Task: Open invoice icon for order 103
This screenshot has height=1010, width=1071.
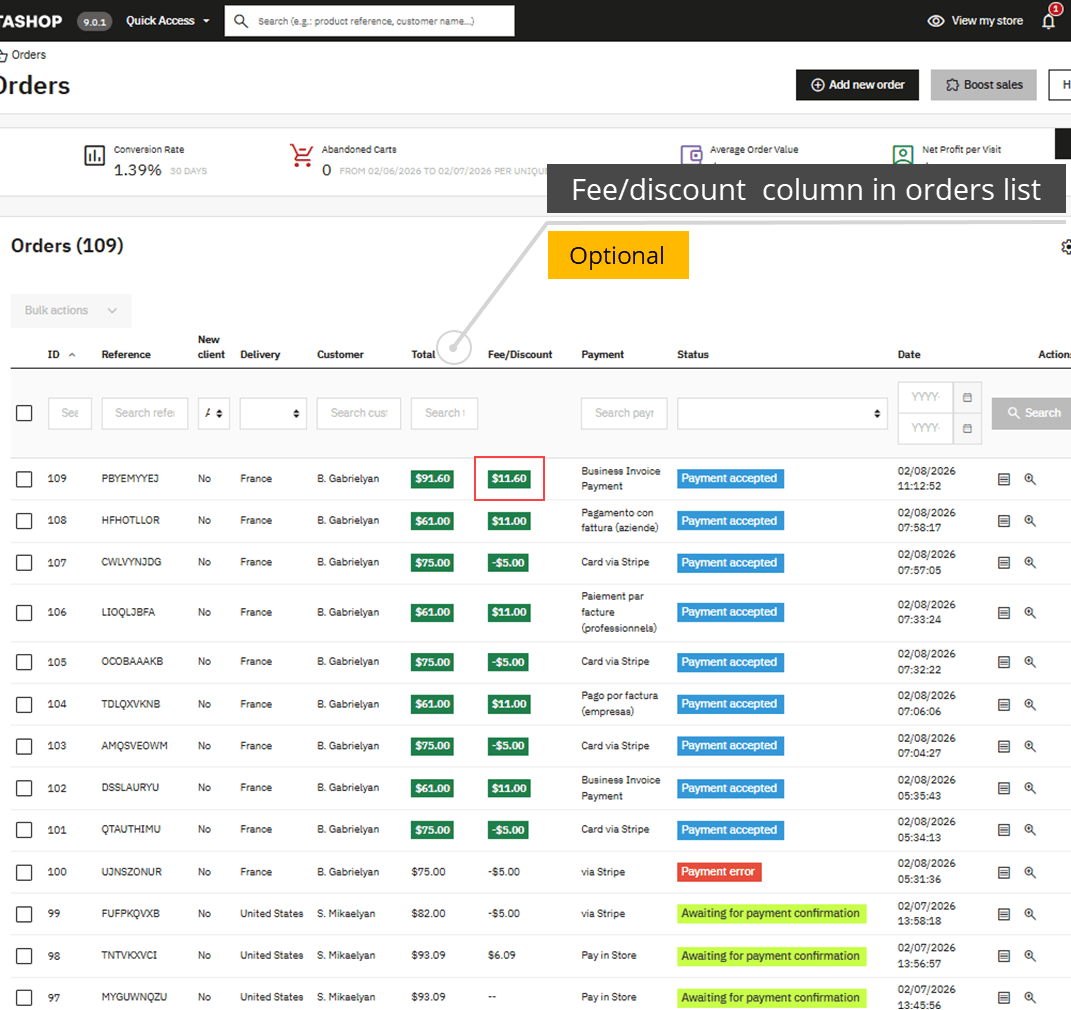Action: pyautogui.click(x=1003, y=746)
